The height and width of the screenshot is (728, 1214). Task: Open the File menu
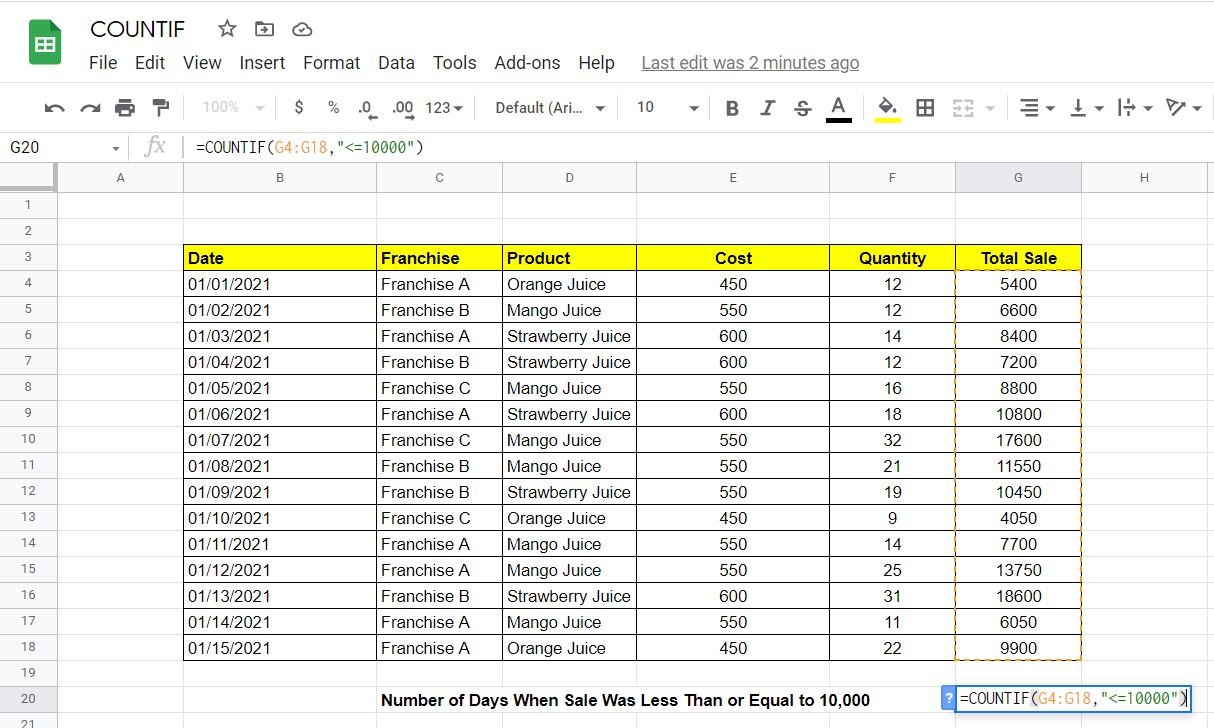point(103,62)
